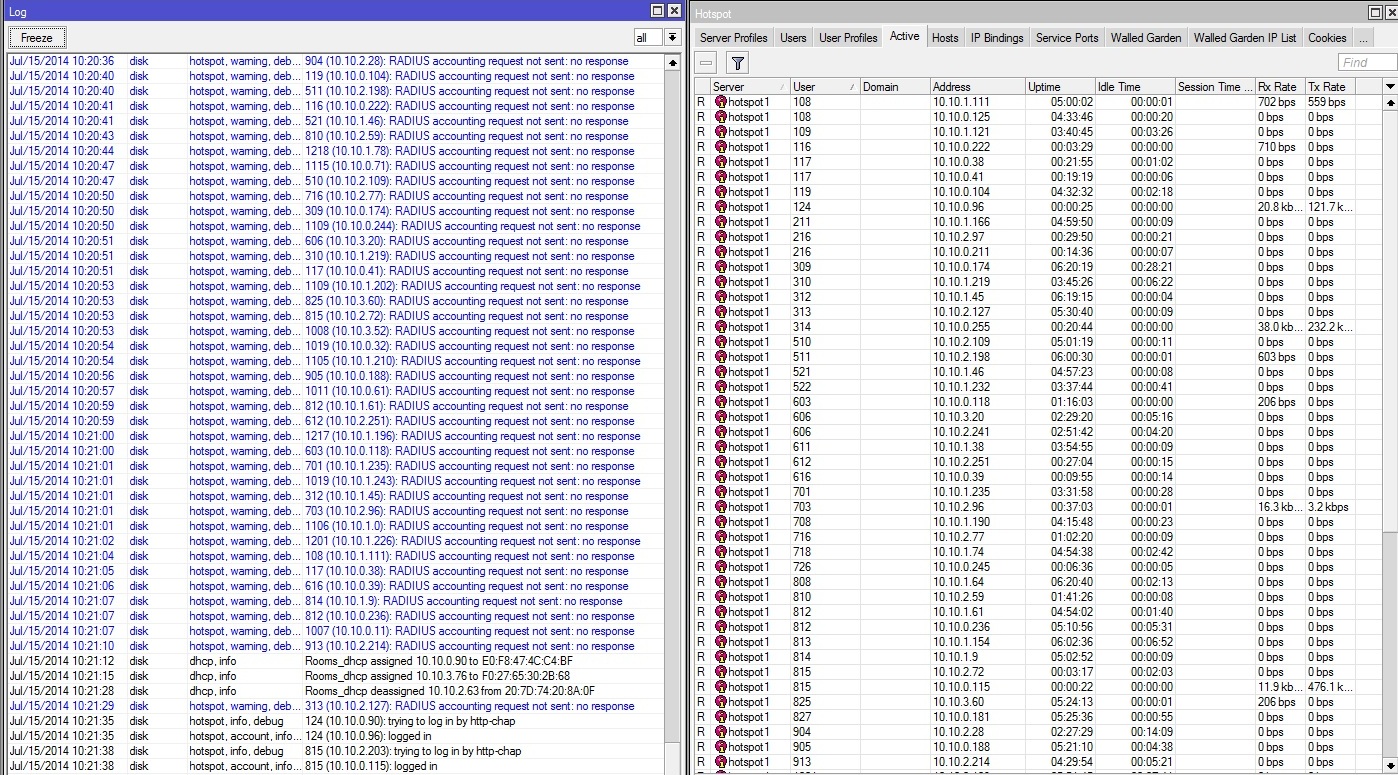1398x775 pixels.
Task: Open the column chooser arrow in Hotspot table header
Action: pos(1390,87)
